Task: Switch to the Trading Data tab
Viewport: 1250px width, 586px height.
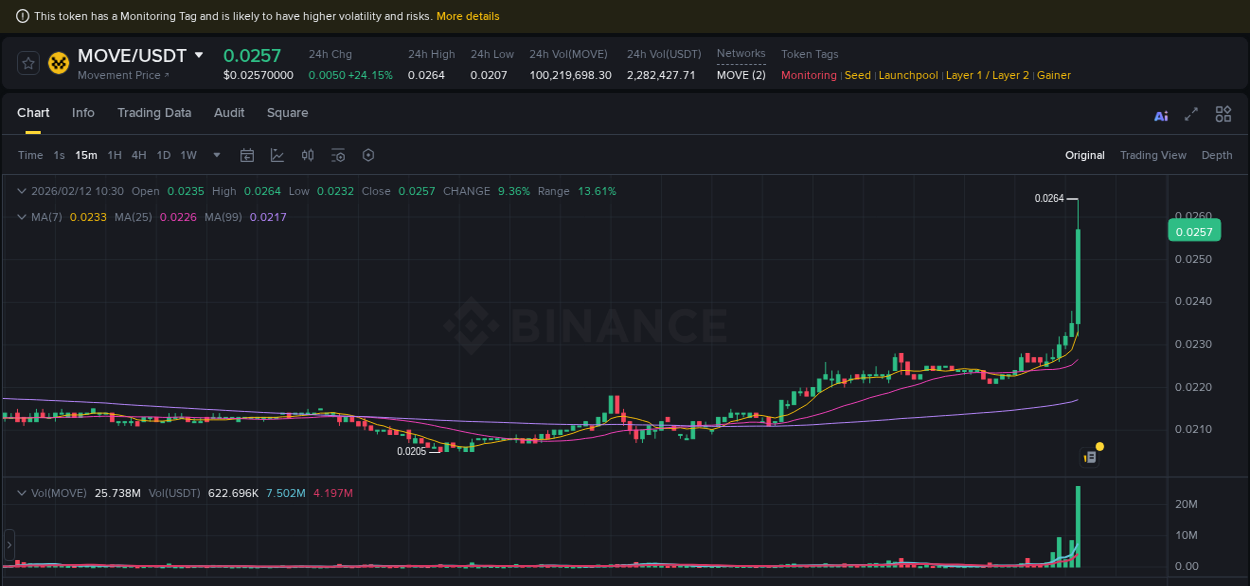Action: tap(154, 113)
